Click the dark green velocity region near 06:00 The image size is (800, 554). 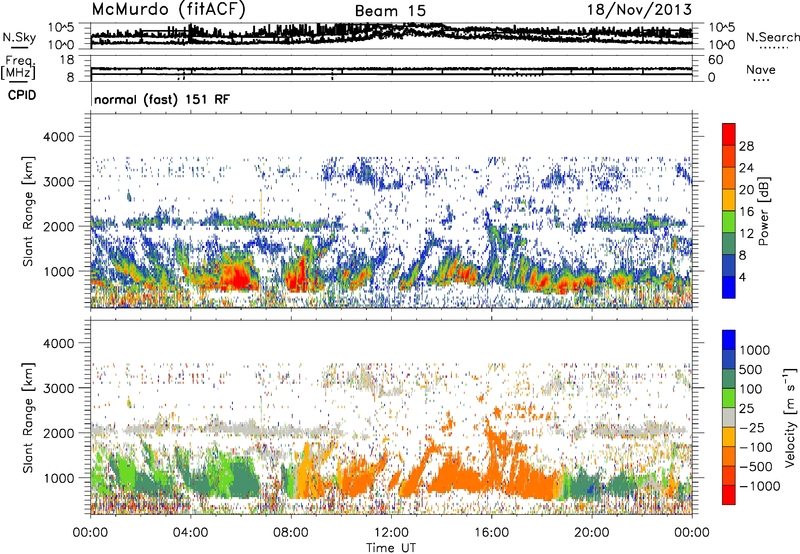click(245, 480)
